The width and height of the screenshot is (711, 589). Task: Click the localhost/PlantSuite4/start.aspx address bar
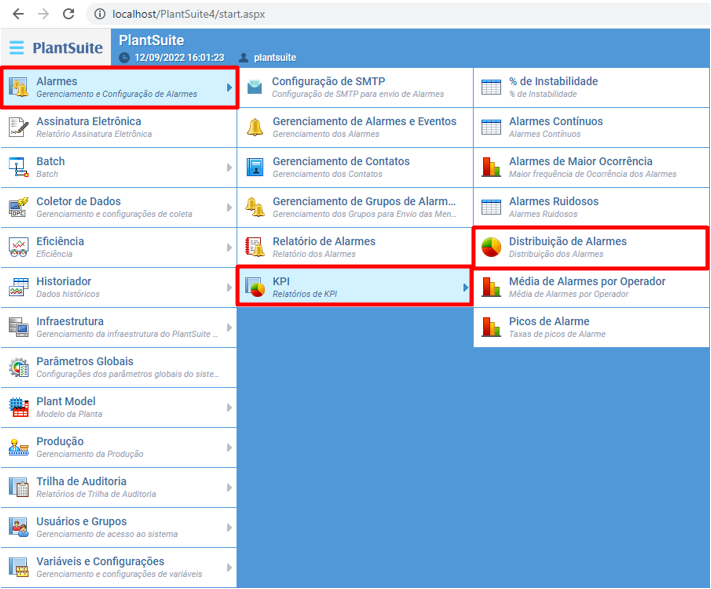click(397, 14)
